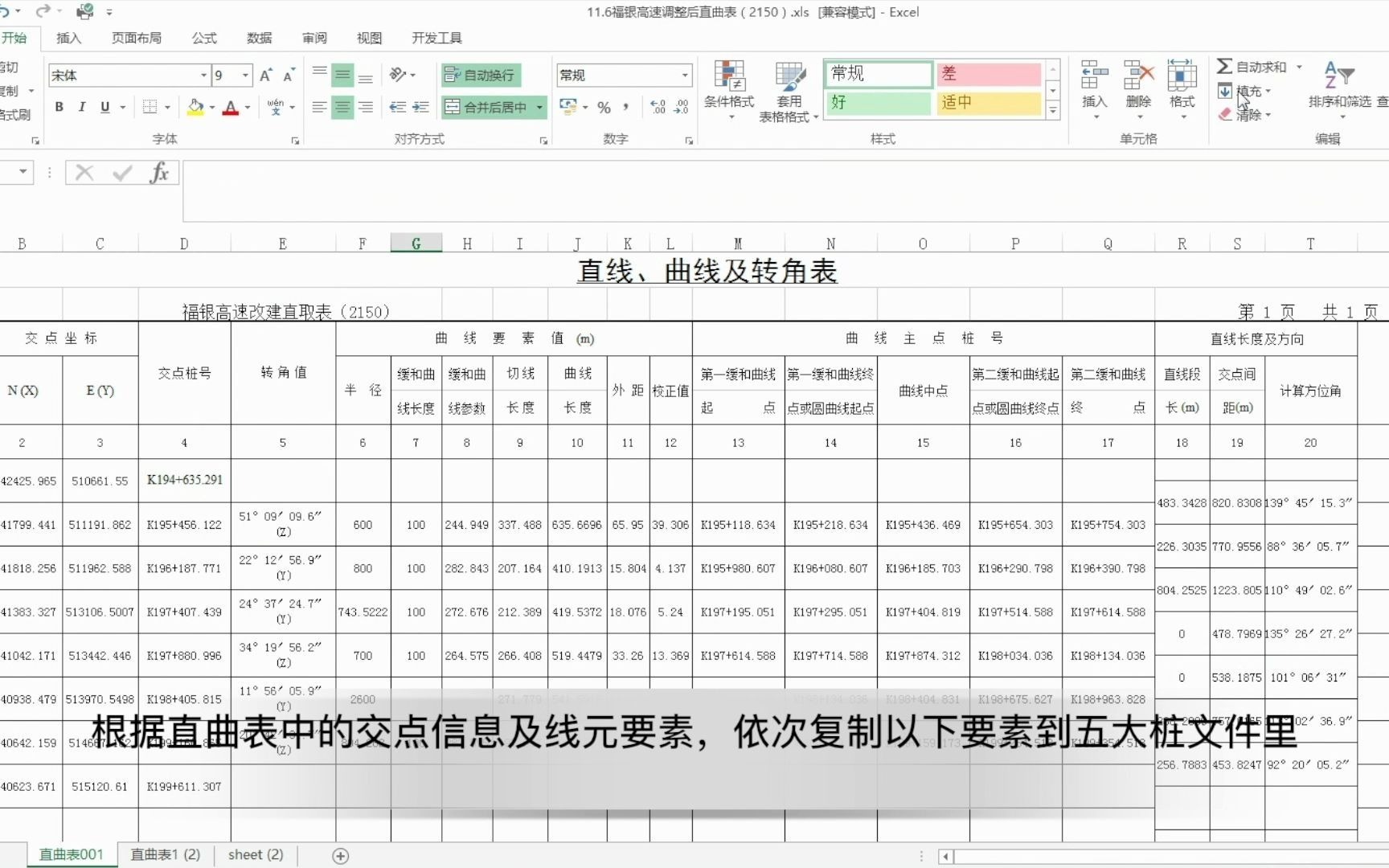
Task: Click insert function fx icon
Action: pyautogui.click(x=159, y=172)
